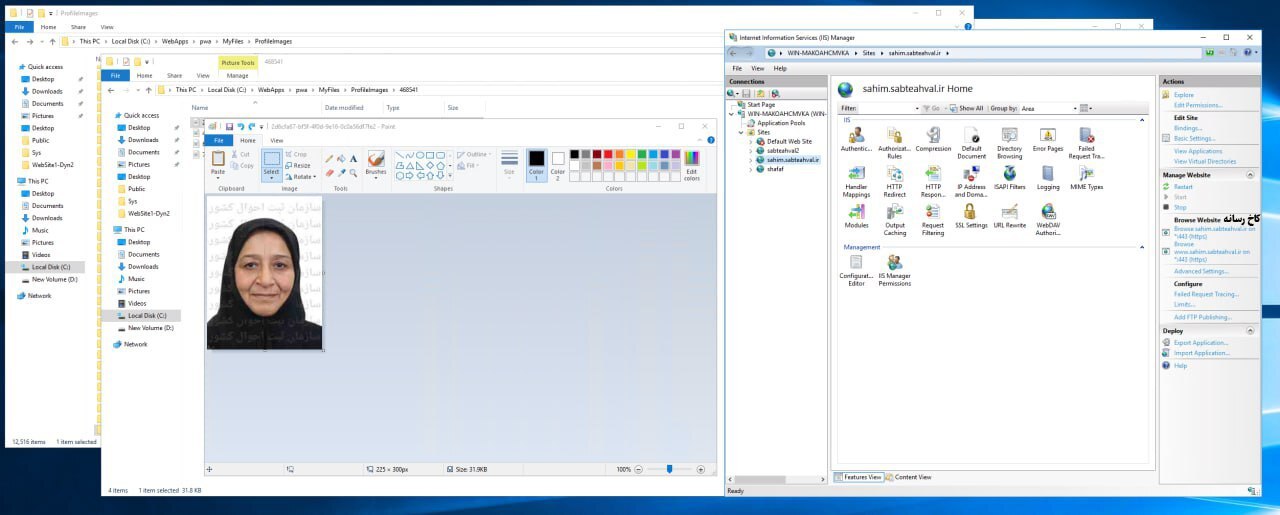Open the Help menu in IIS Manager

pos(780,68)
